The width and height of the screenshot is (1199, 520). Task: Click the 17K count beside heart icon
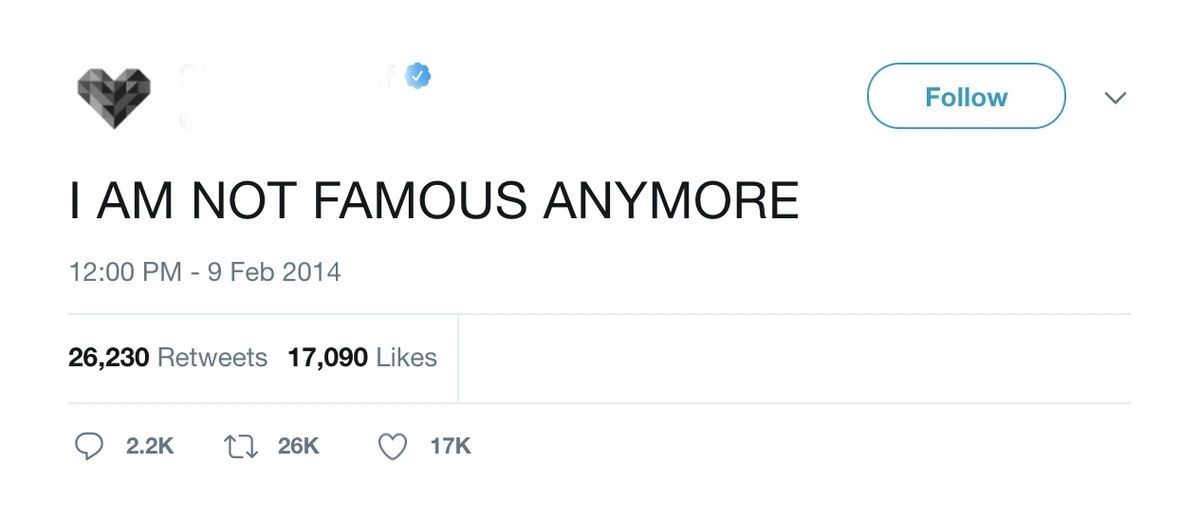coord(450,446)
